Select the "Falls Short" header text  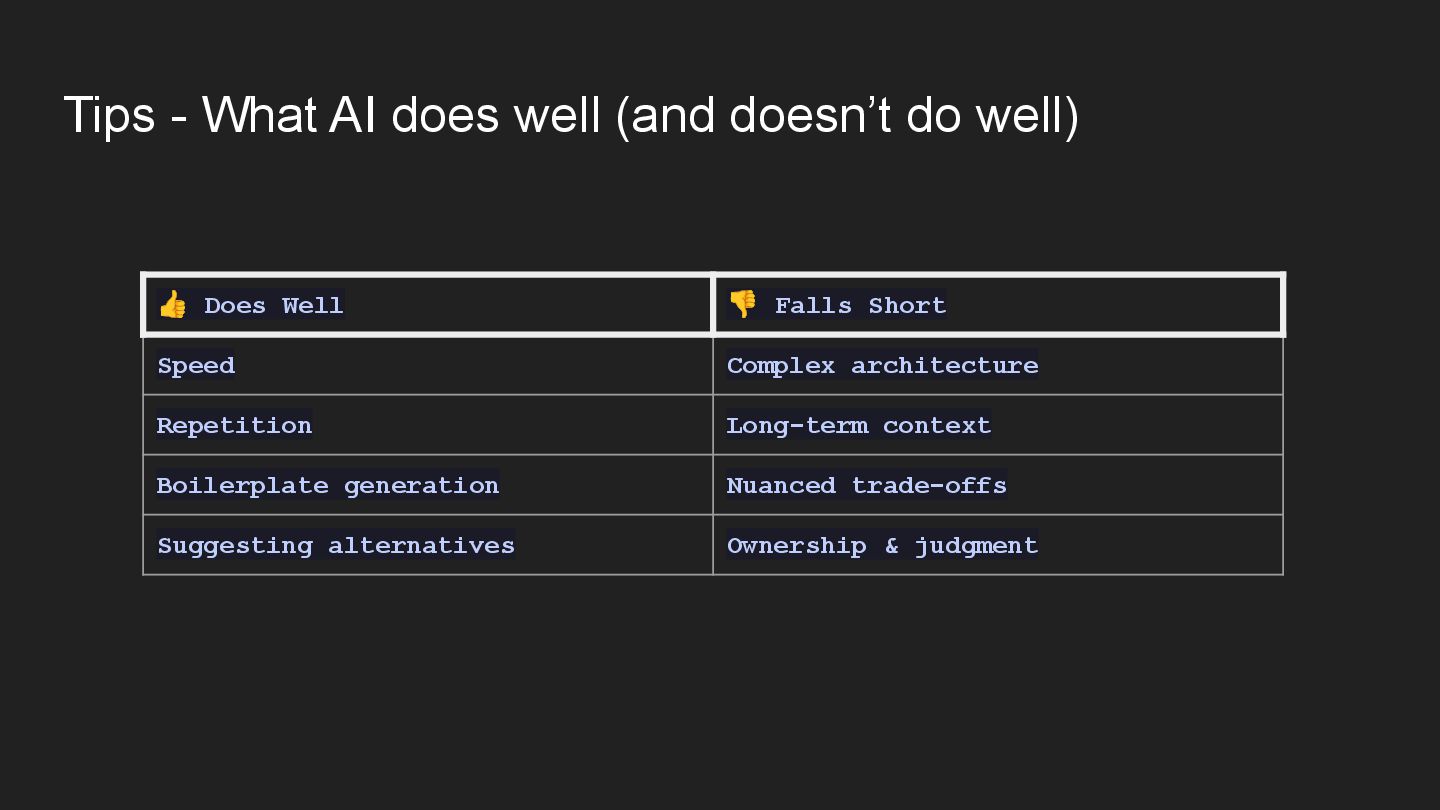click(860, 305)
